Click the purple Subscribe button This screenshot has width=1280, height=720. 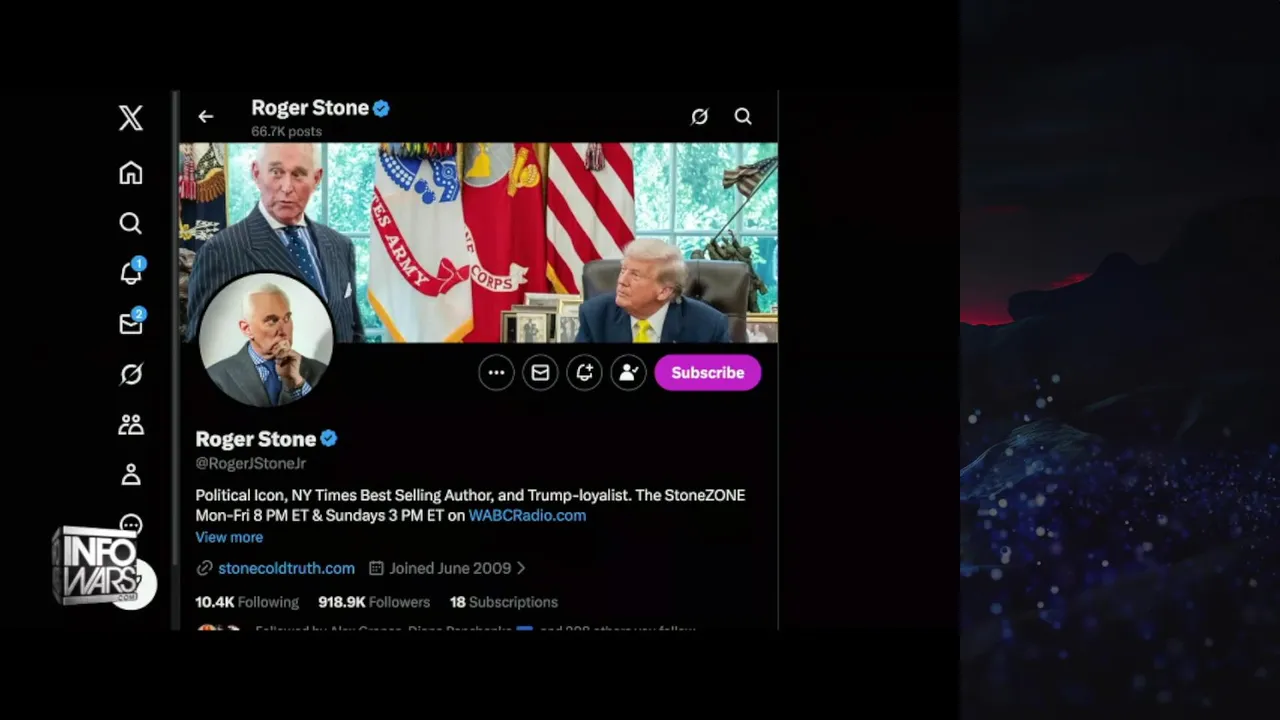click(x=708, y=373)
